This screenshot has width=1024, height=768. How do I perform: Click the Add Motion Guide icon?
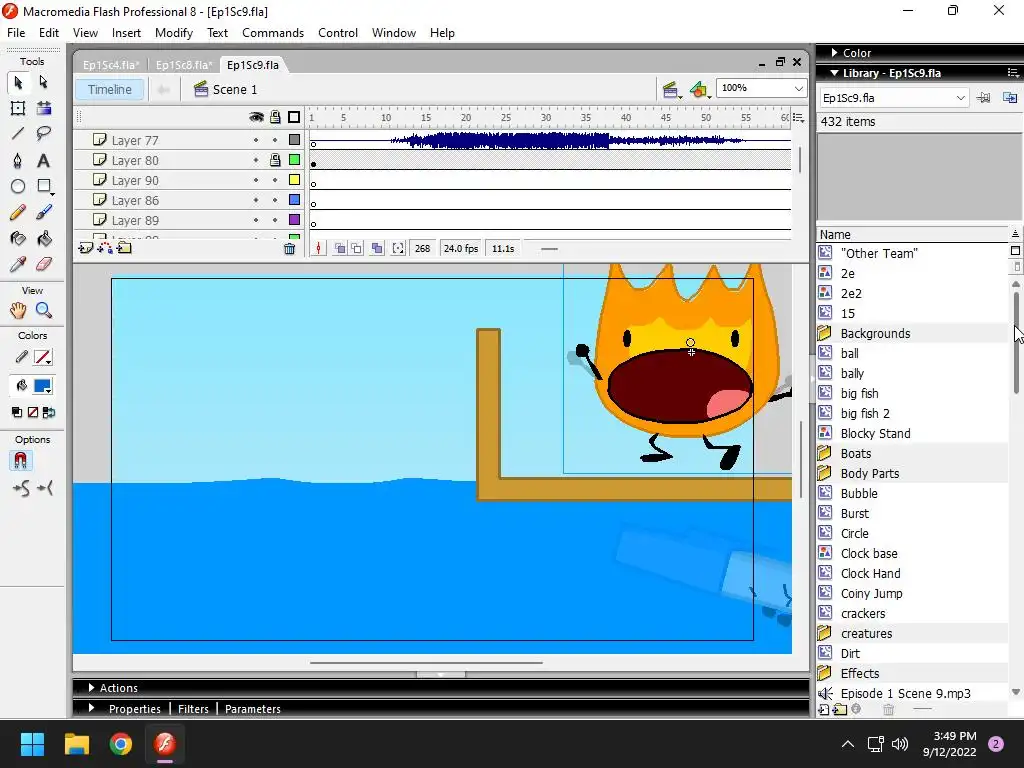click(x=104, y=248)
